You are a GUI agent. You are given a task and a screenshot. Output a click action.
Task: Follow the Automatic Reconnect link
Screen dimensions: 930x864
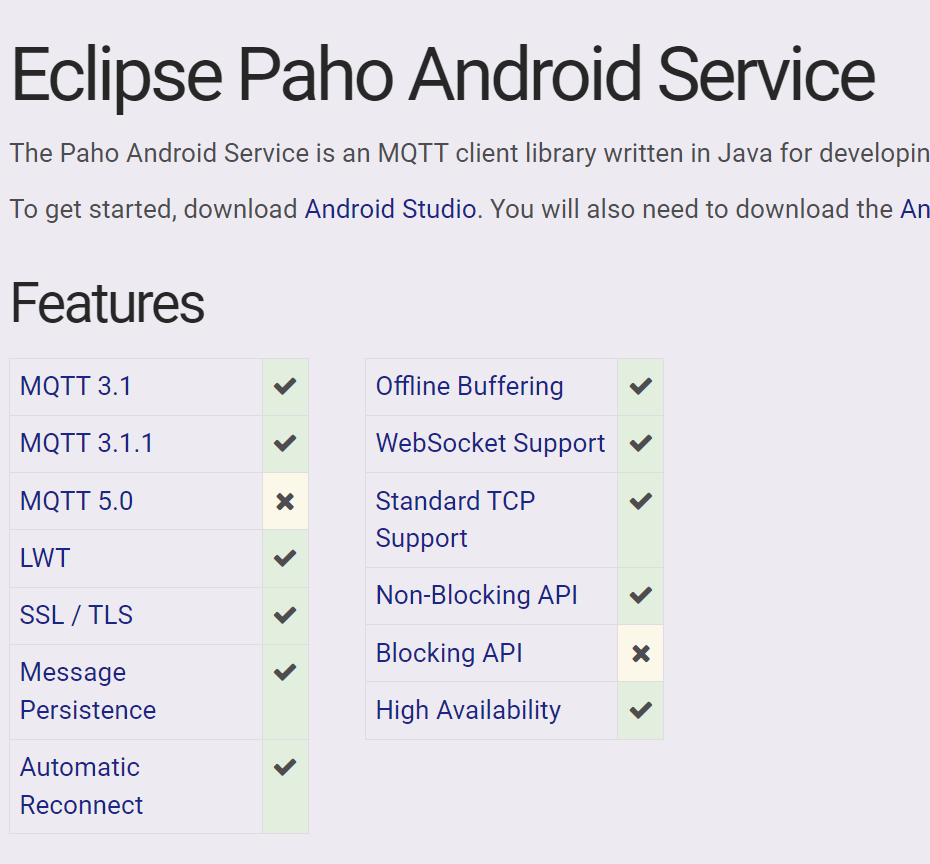point(81,786)
